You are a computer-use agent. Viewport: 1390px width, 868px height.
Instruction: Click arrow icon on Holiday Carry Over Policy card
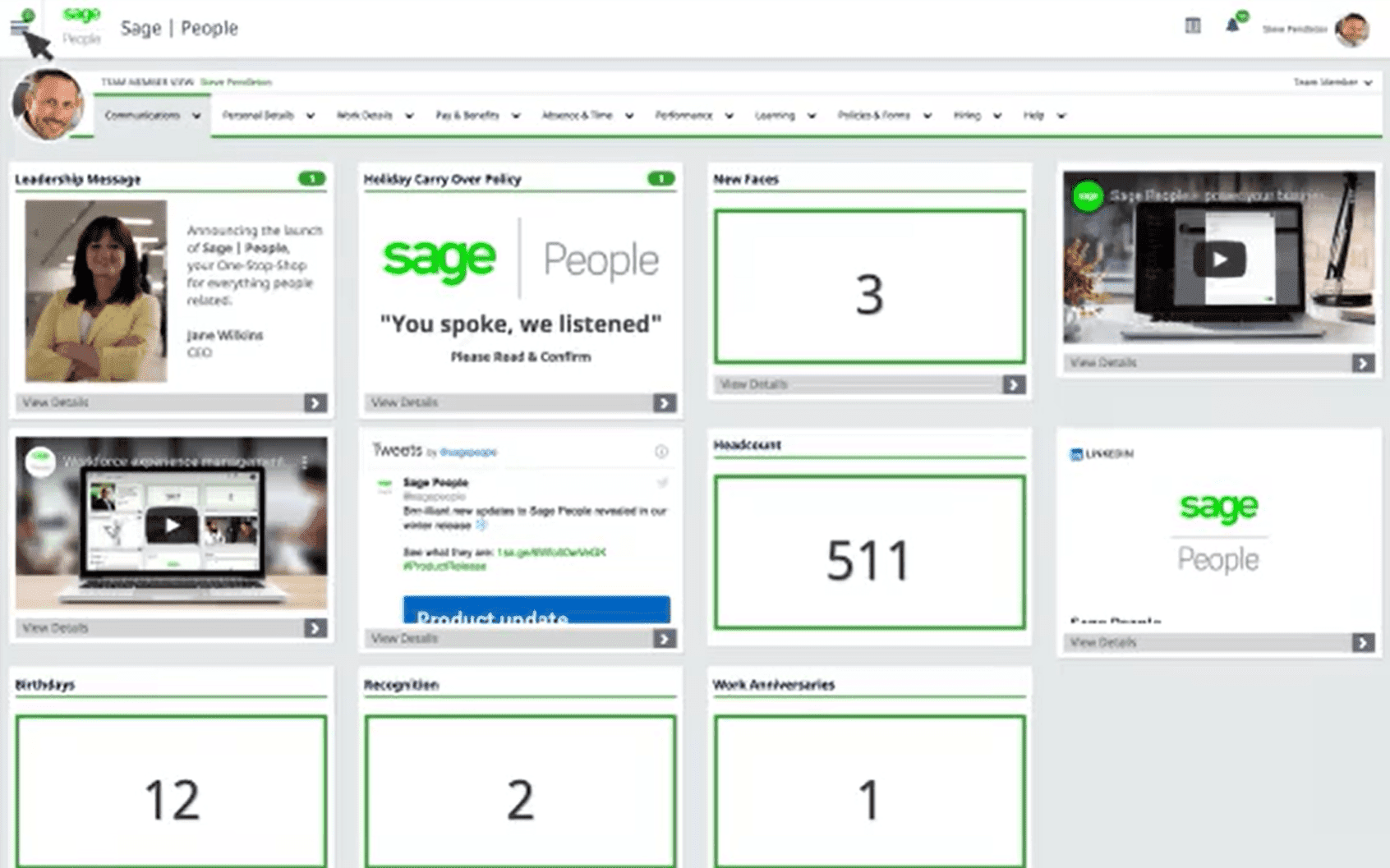[664, 402]
